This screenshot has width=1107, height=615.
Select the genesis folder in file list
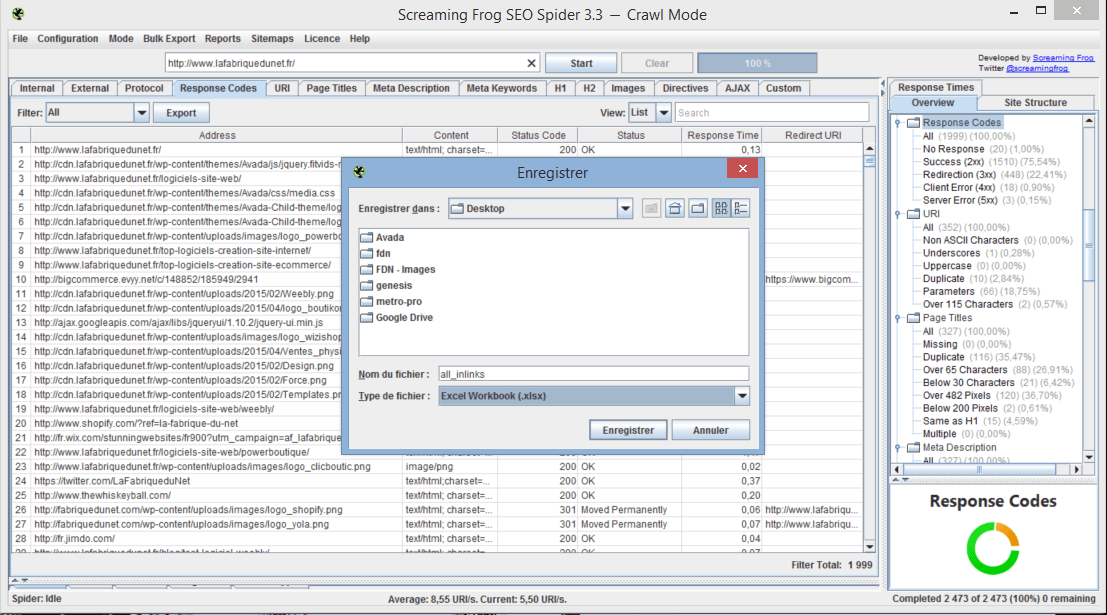(x=393, y=286)
